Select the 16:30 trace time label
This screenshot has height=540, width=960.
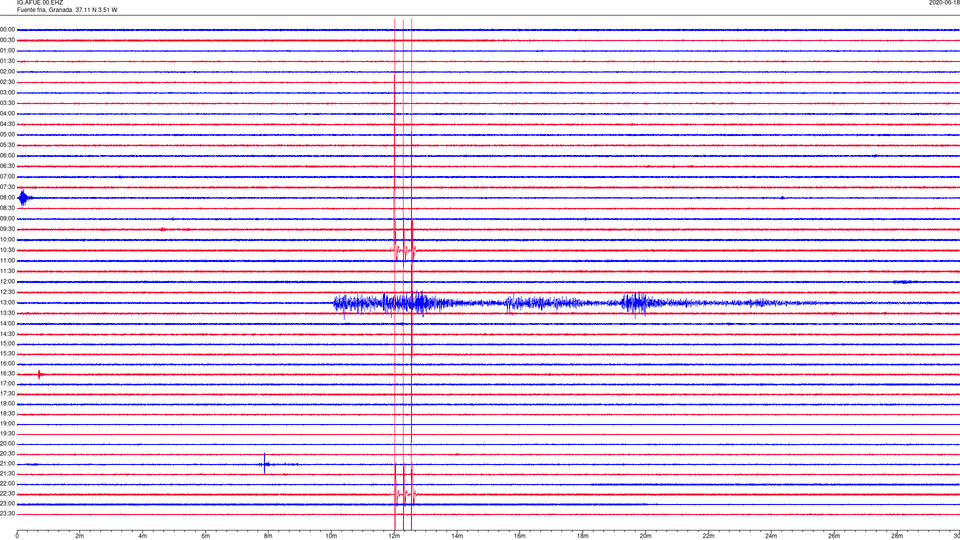point(7,373)
